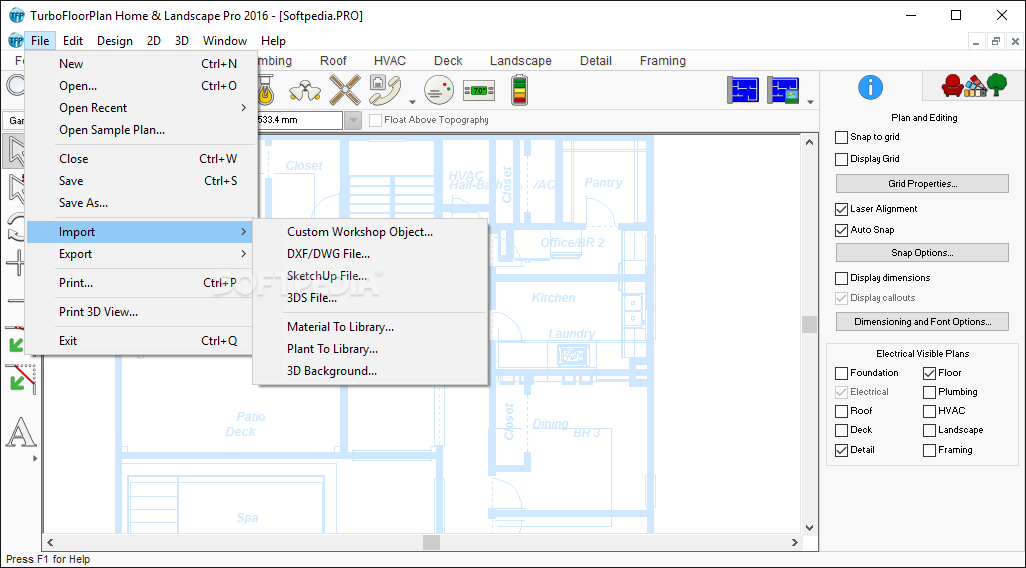1026x568 pixels.
Task: Open Snap Options dialog
Action: [922, 253]
